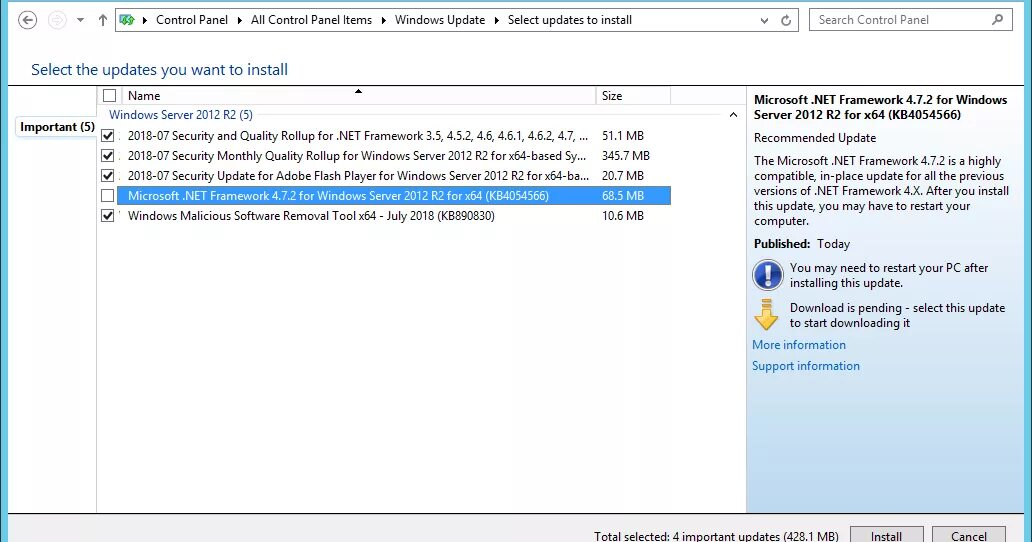Screen dimensions: 1032x542
Task: Sort by Size column header
Action: pos(632,95)
